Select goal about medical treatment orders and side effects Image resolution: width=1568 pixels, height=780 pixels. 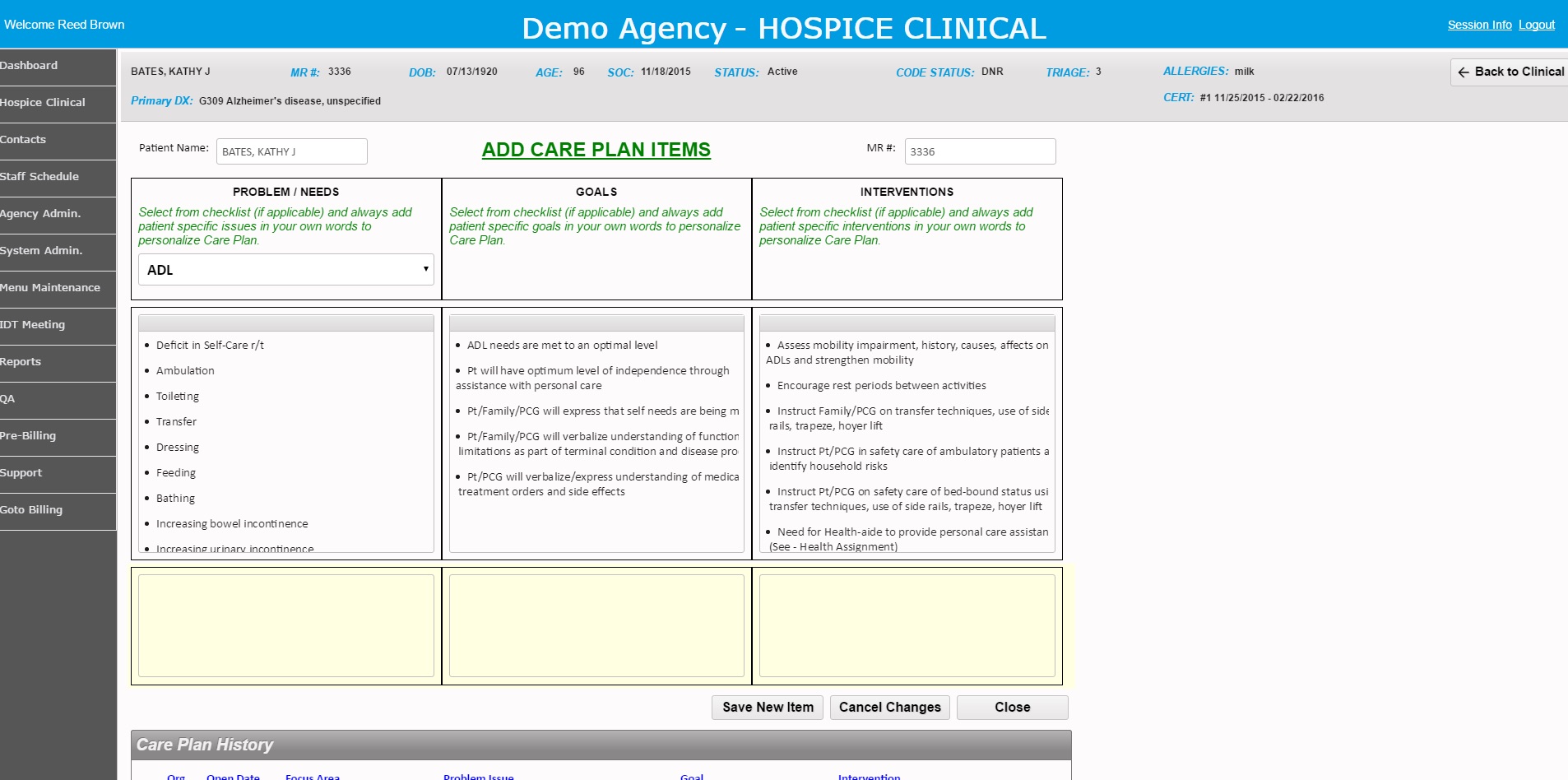coord(598,484)
